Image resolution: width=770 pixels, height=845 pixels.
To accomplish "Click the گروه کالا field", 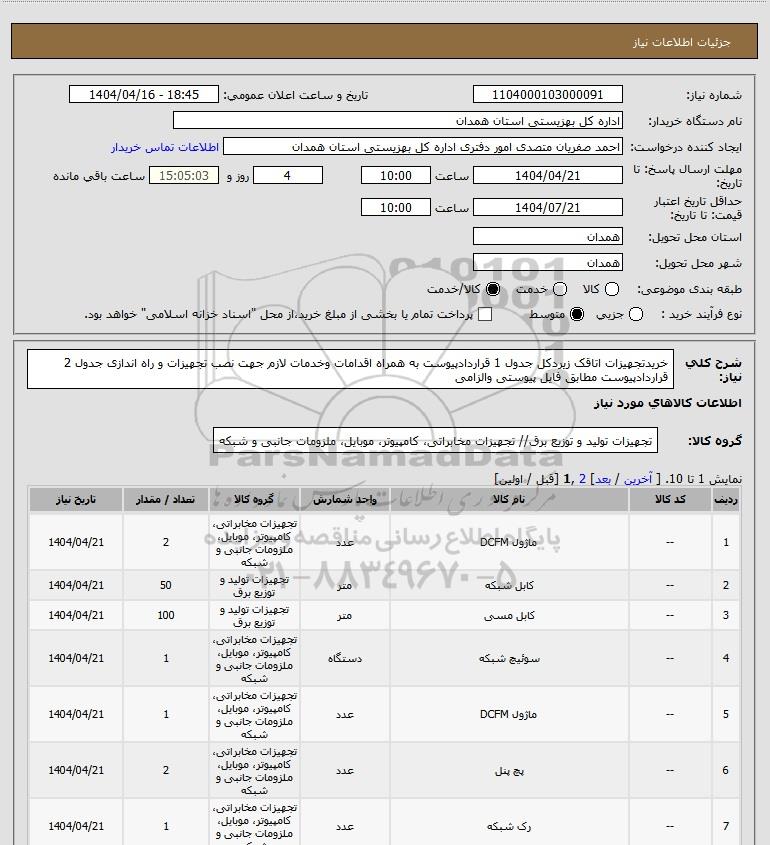I will point(435,440).
